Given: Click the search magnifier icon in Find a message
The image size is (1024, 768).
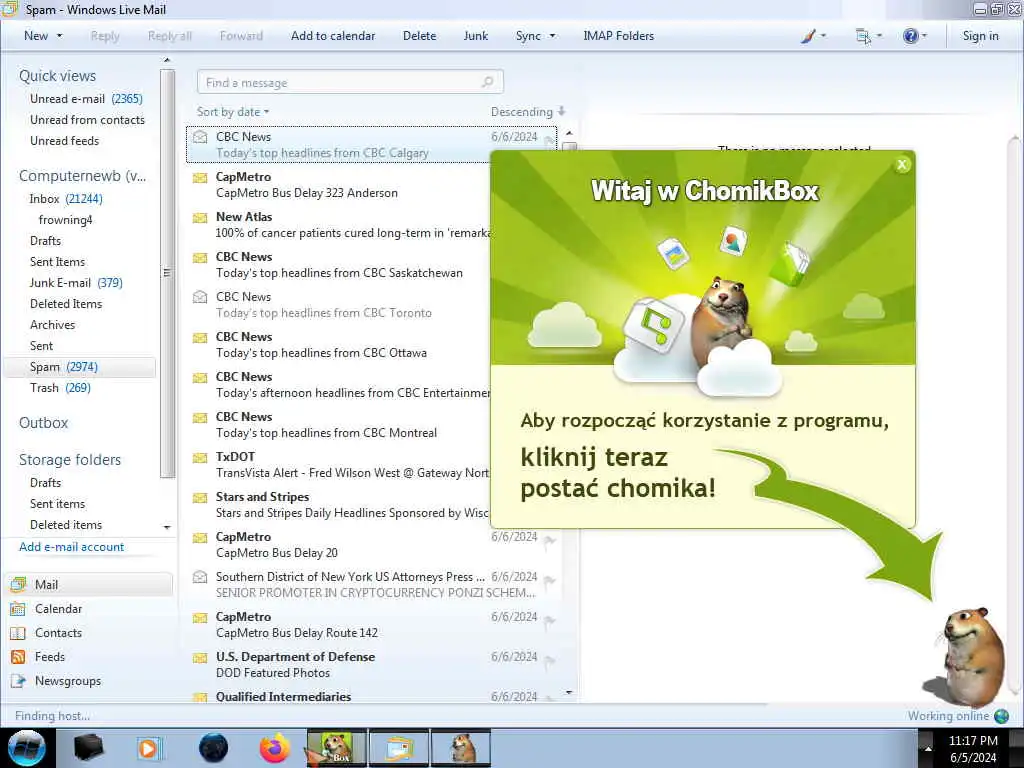Looking at the screenshot, I should click(x=487, y=82).
